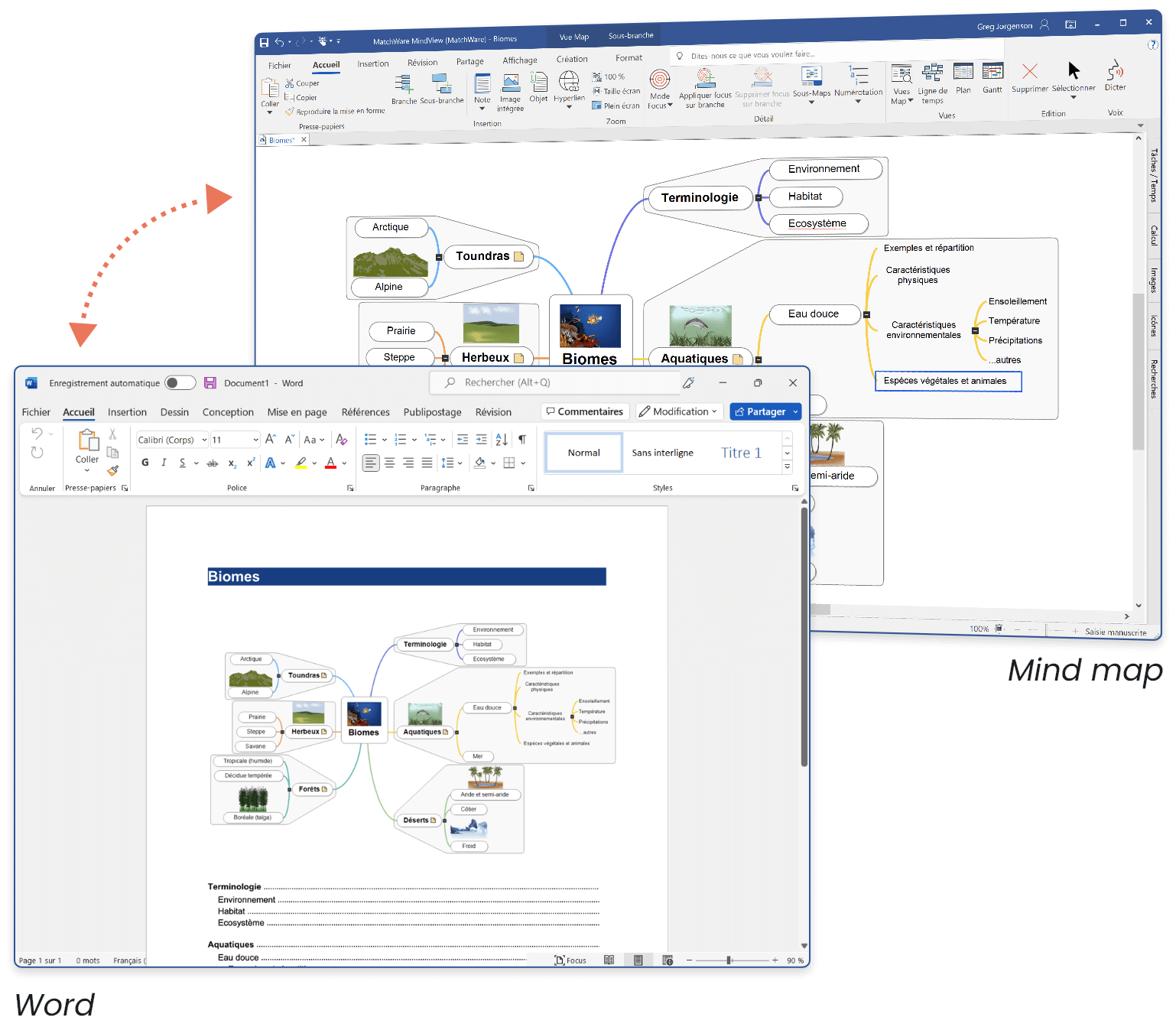Decrease font size in Word
Viewport: 1176px width, 1027px height.
(x=289, y=440)
